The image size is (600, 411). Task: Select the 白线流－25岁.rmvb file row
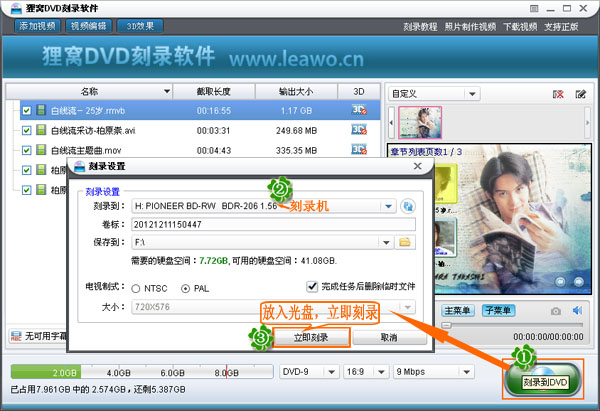[200, 110]
